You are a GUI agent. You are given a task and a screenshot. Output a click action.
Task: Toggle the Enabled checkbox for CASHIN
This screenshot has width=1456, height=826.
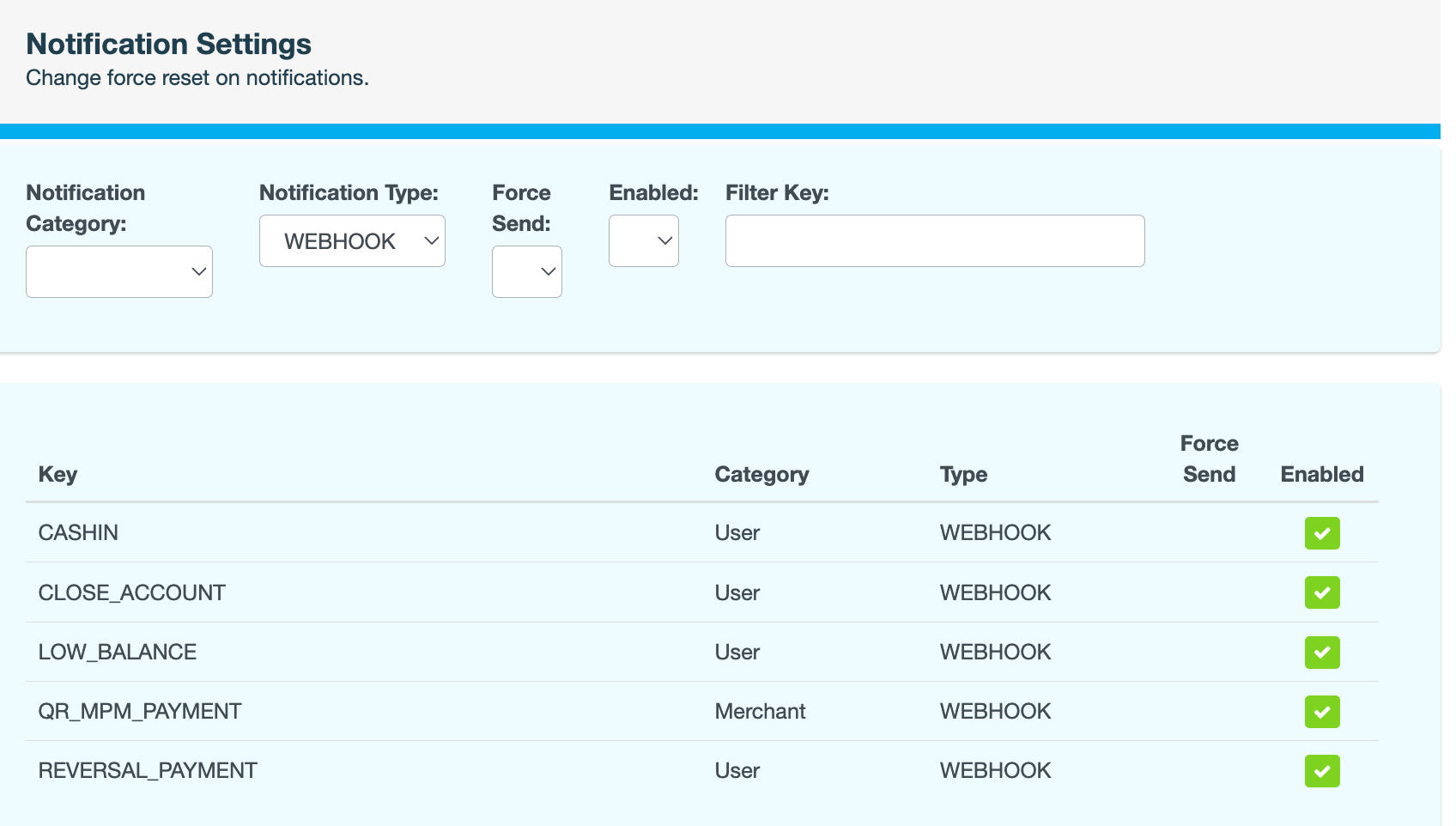pos(1321,533)
